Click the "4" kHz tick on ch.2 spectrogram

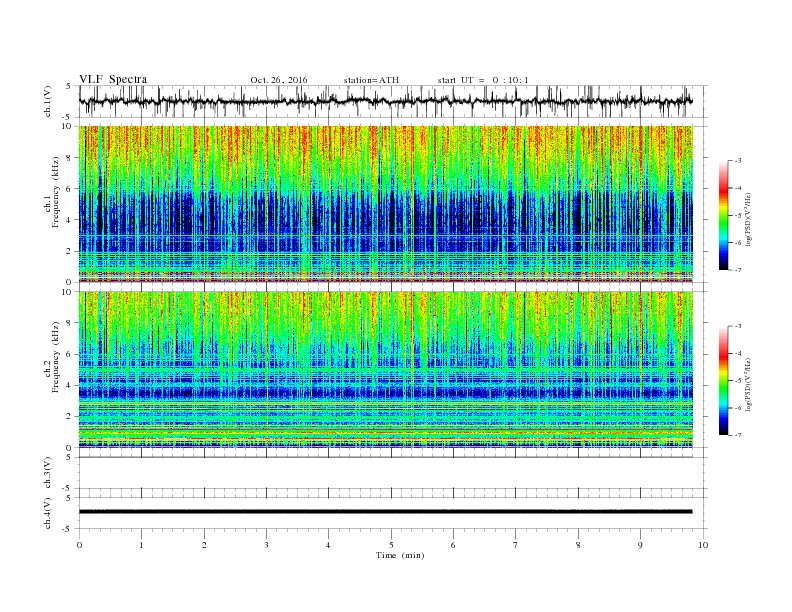click(x=70, y=385)
